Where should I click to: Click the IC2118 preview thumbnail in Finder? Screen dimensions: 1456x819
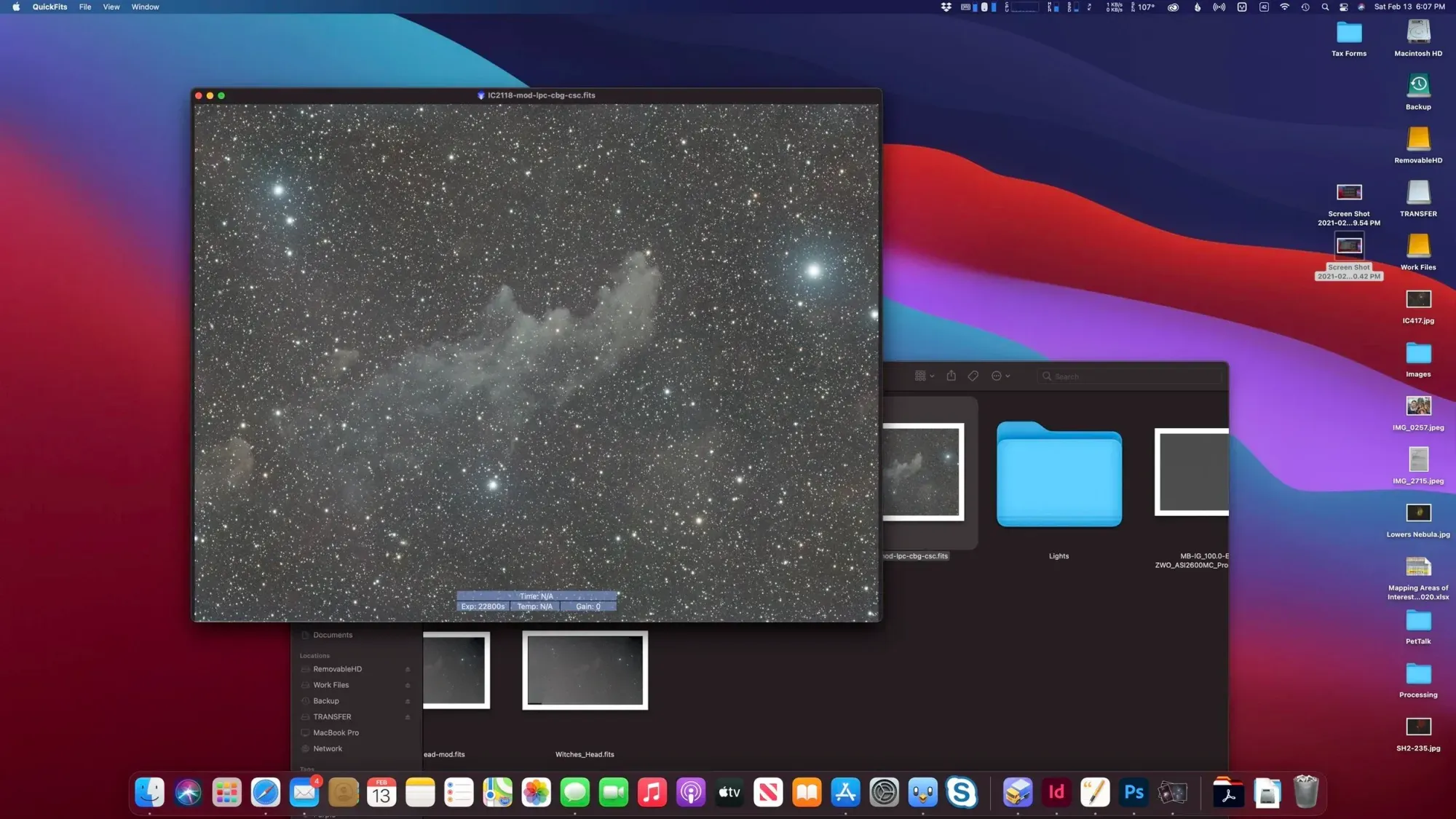(x=922, y=472)
